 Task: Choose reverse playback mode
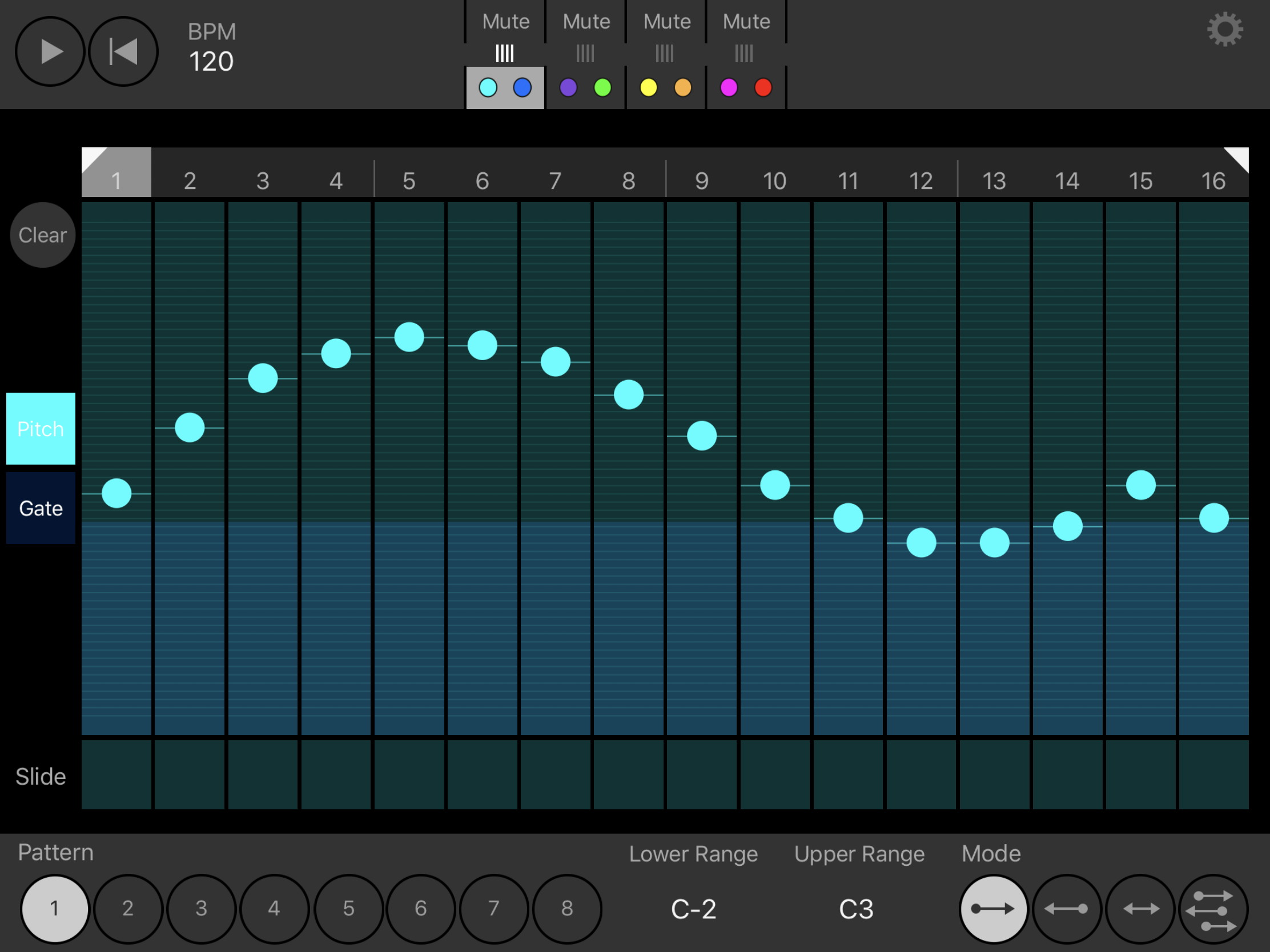click(1067, 909)
